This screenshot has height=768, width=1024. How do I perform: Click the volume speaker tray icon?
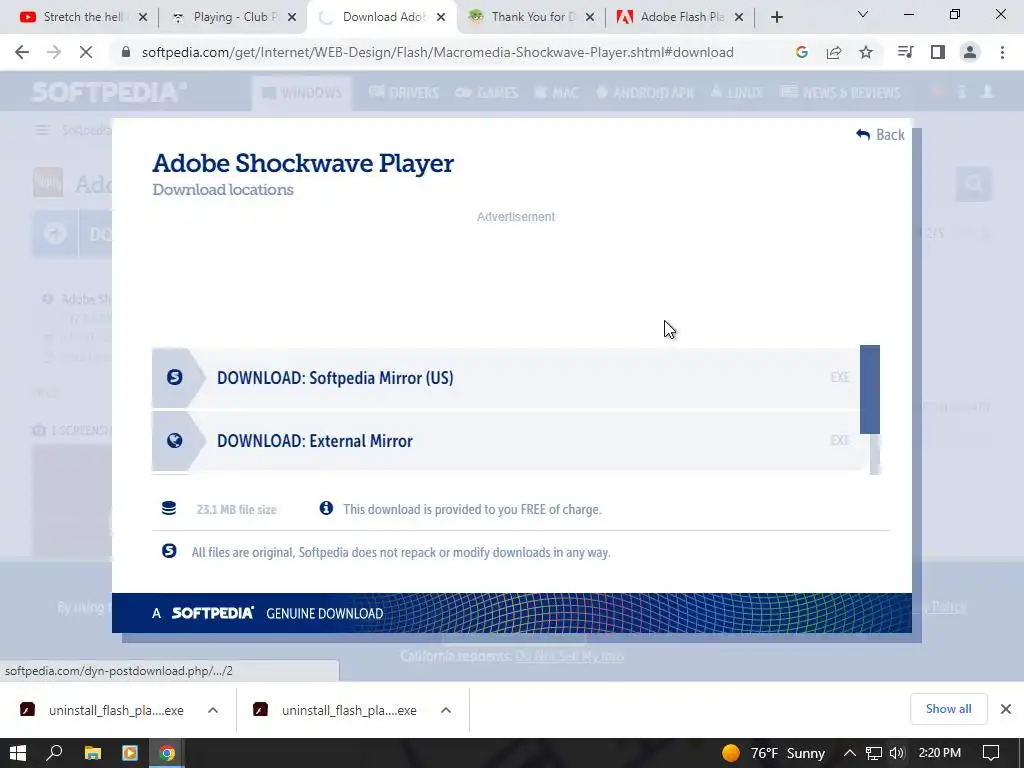click(897, 753)
